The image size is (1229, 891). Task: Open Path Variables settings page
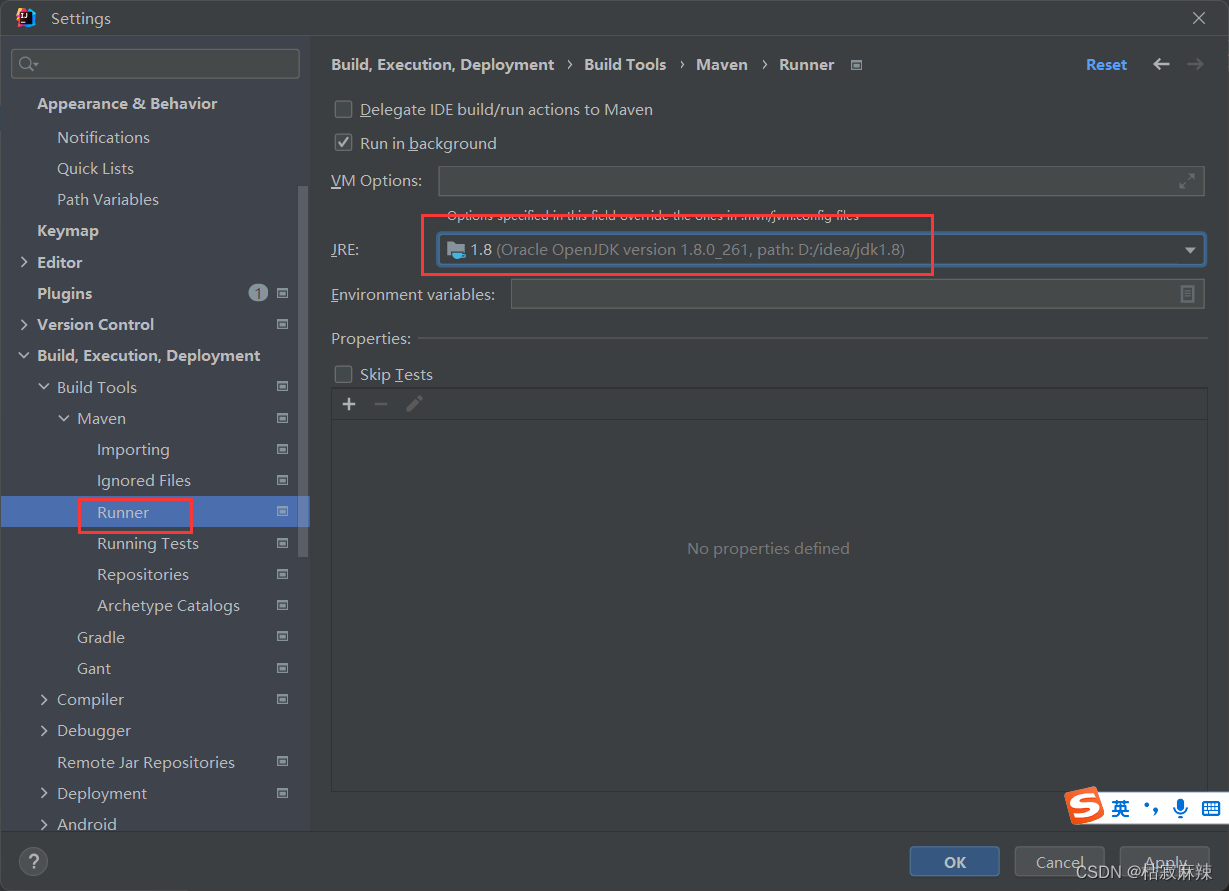pyautogui.click(x=108, y=199)
